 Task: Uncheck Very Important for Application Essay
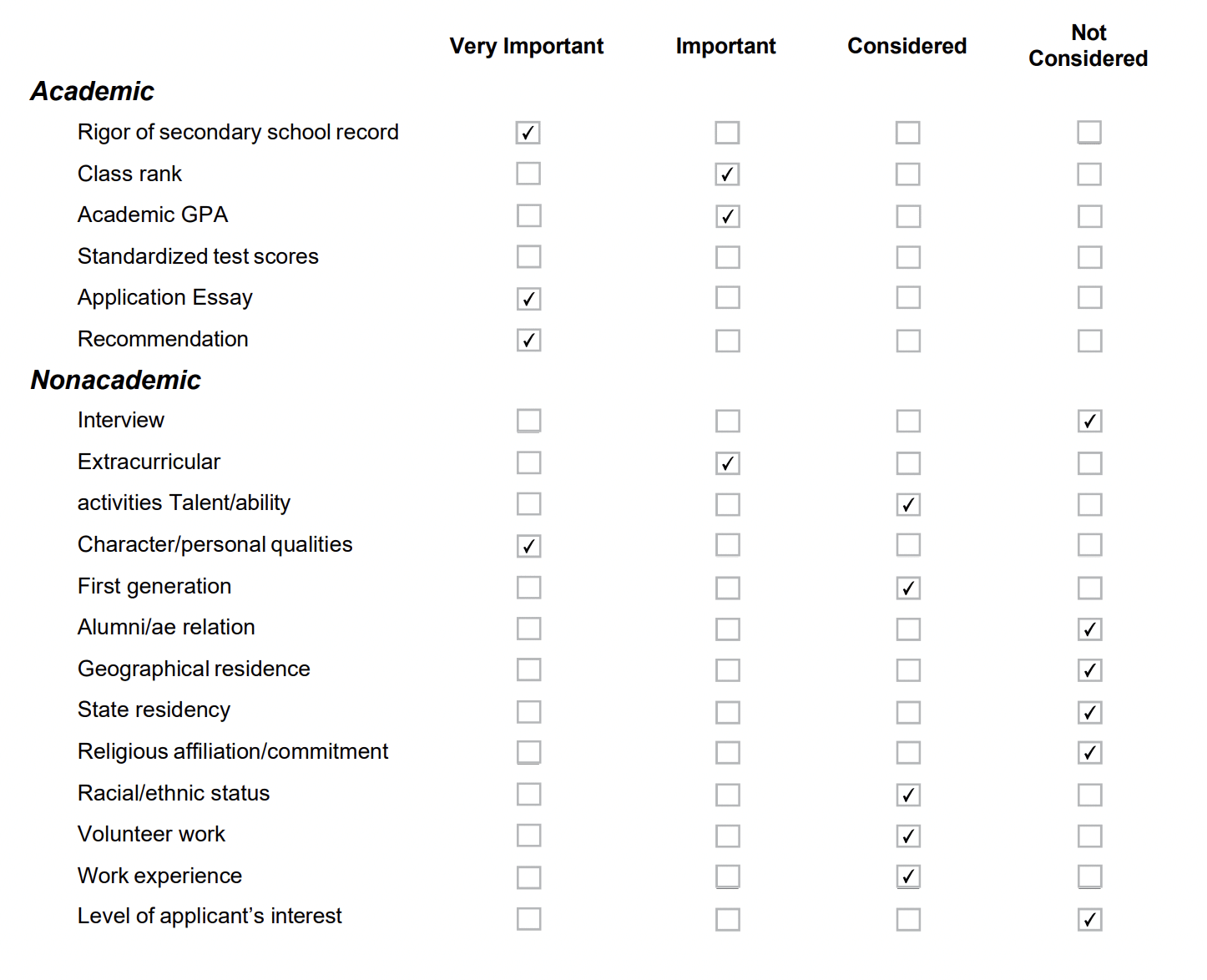(528, 298)
